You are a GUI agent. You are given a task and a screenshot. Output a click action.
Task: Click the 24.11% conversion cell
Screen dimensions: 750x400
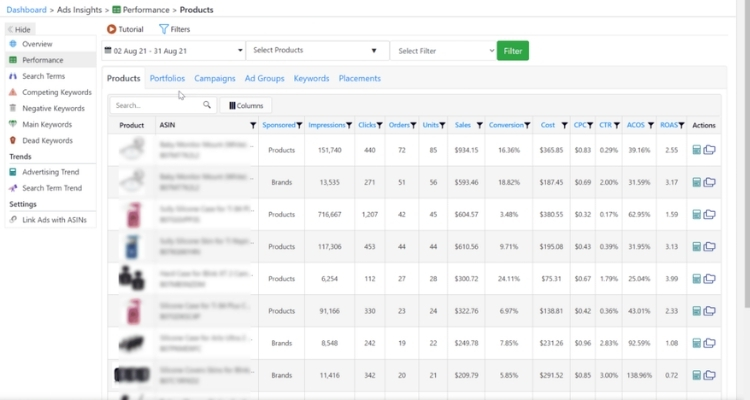(x=508, y=278)
